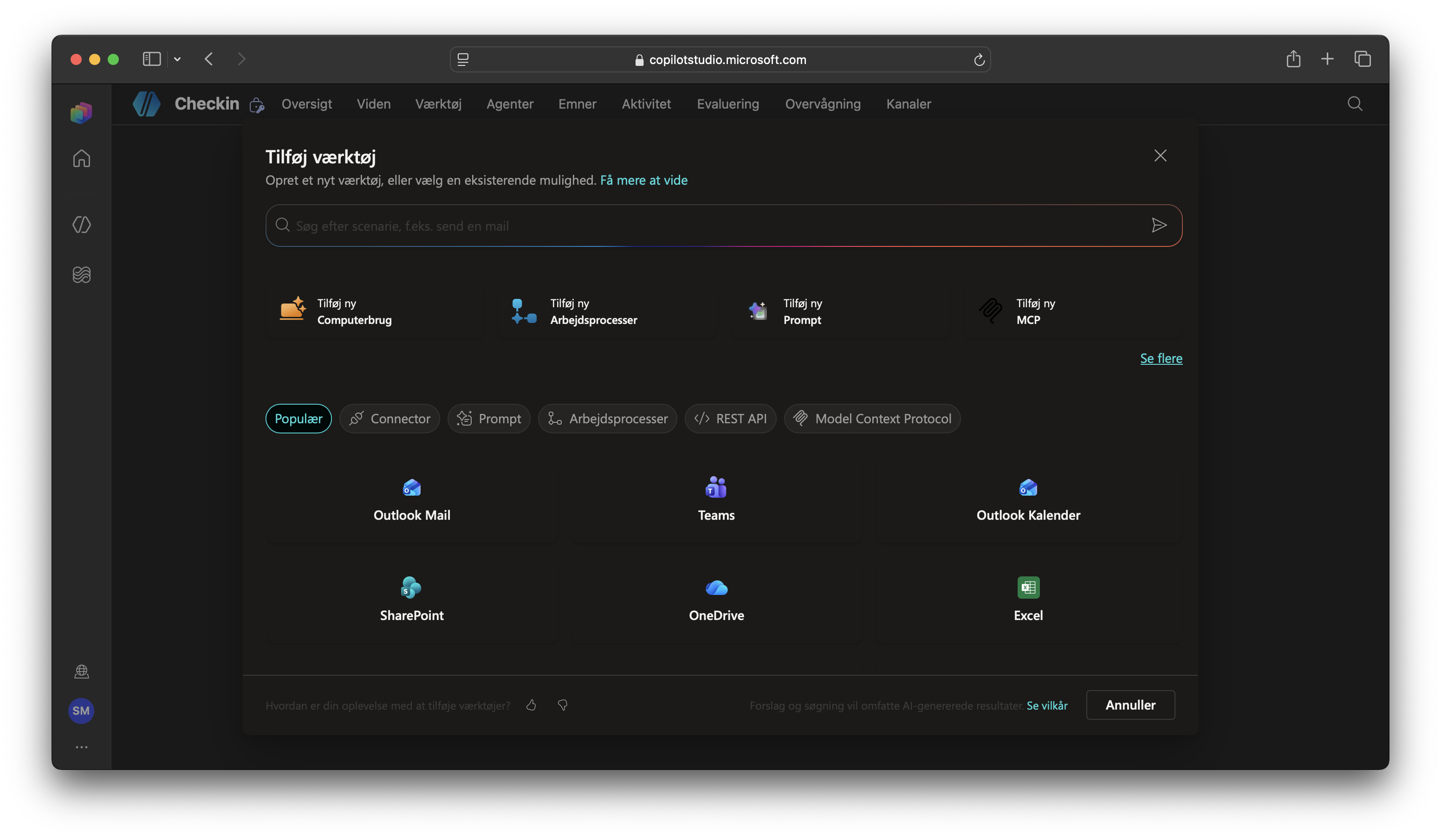The width and height of the screenshot is (1441, 840).
Task: Select the Populær filter chip
Action: click(x=298, y=419)
